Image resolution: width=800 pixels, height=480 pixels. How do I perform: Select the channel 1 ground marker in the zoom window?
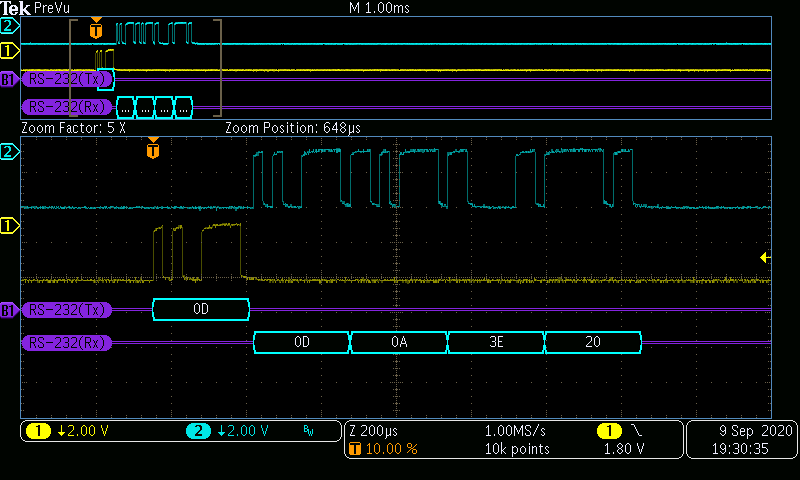pos(10,227)
